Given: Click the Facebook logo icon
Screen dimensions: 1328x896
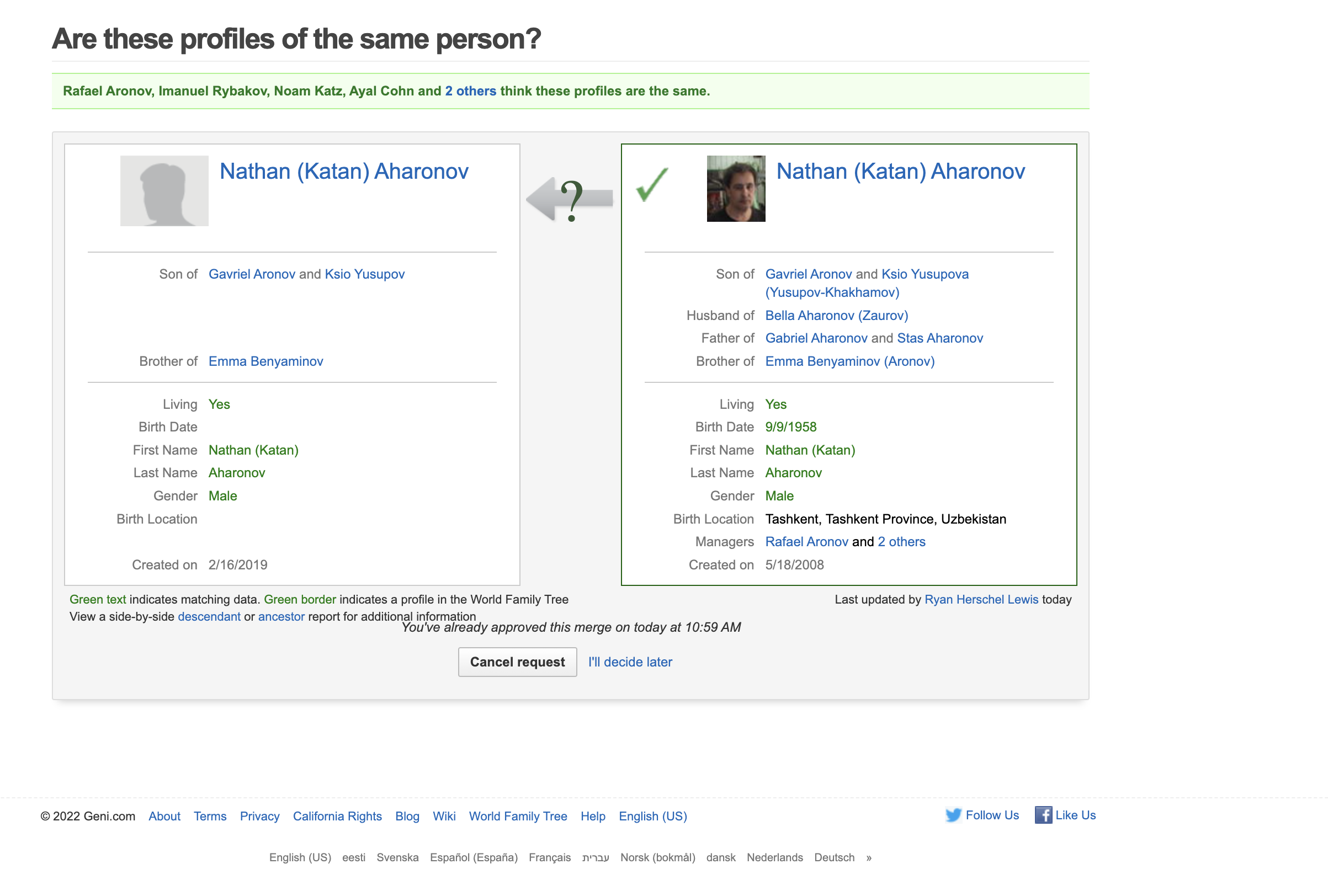Looking at the screenshot, I should coord(1043,815).
